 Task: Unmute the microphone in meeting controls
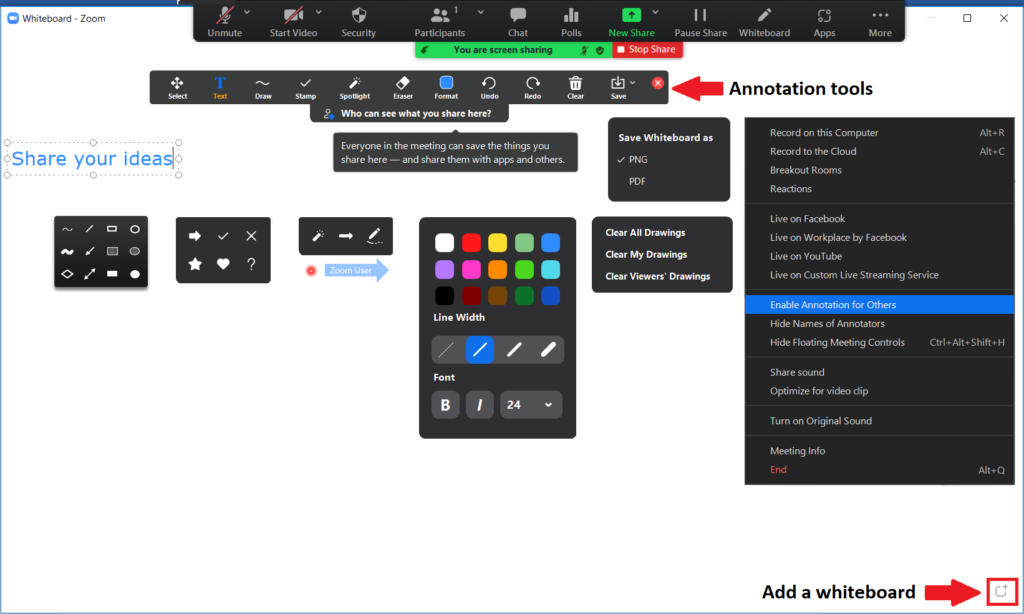(x=225, y=22)
